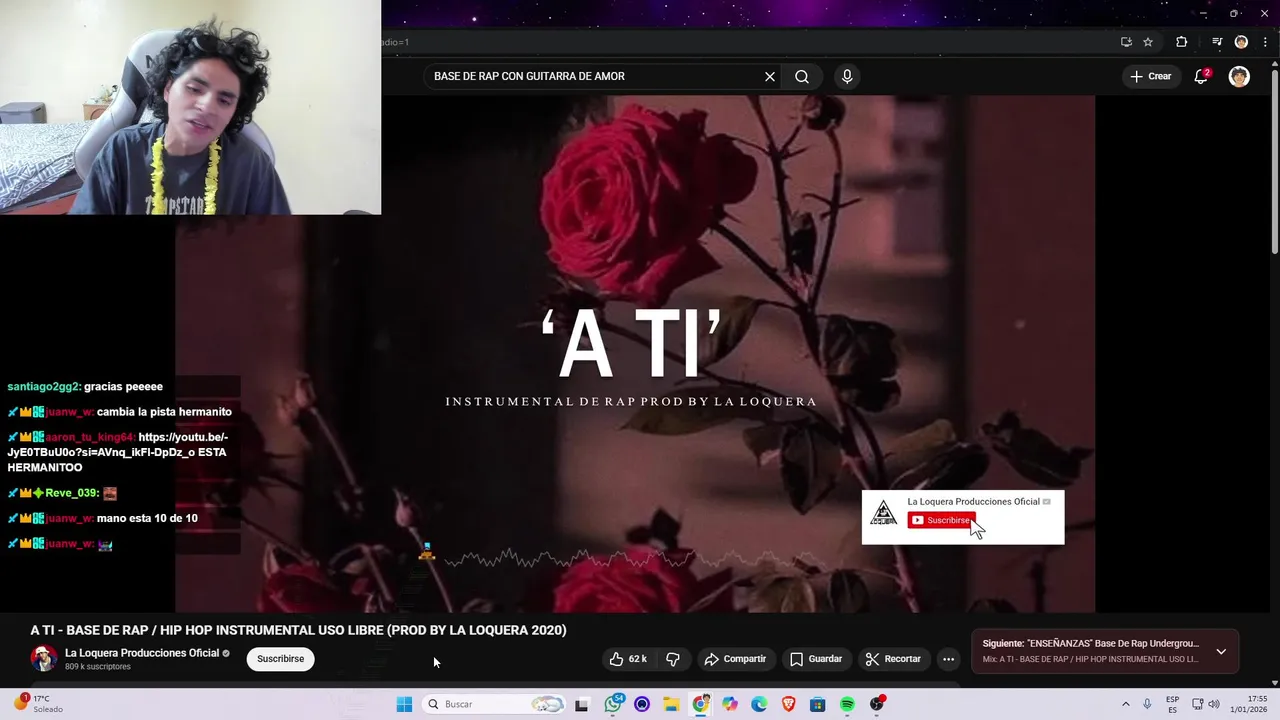Click the tray microphone icon

(1147, 704)
